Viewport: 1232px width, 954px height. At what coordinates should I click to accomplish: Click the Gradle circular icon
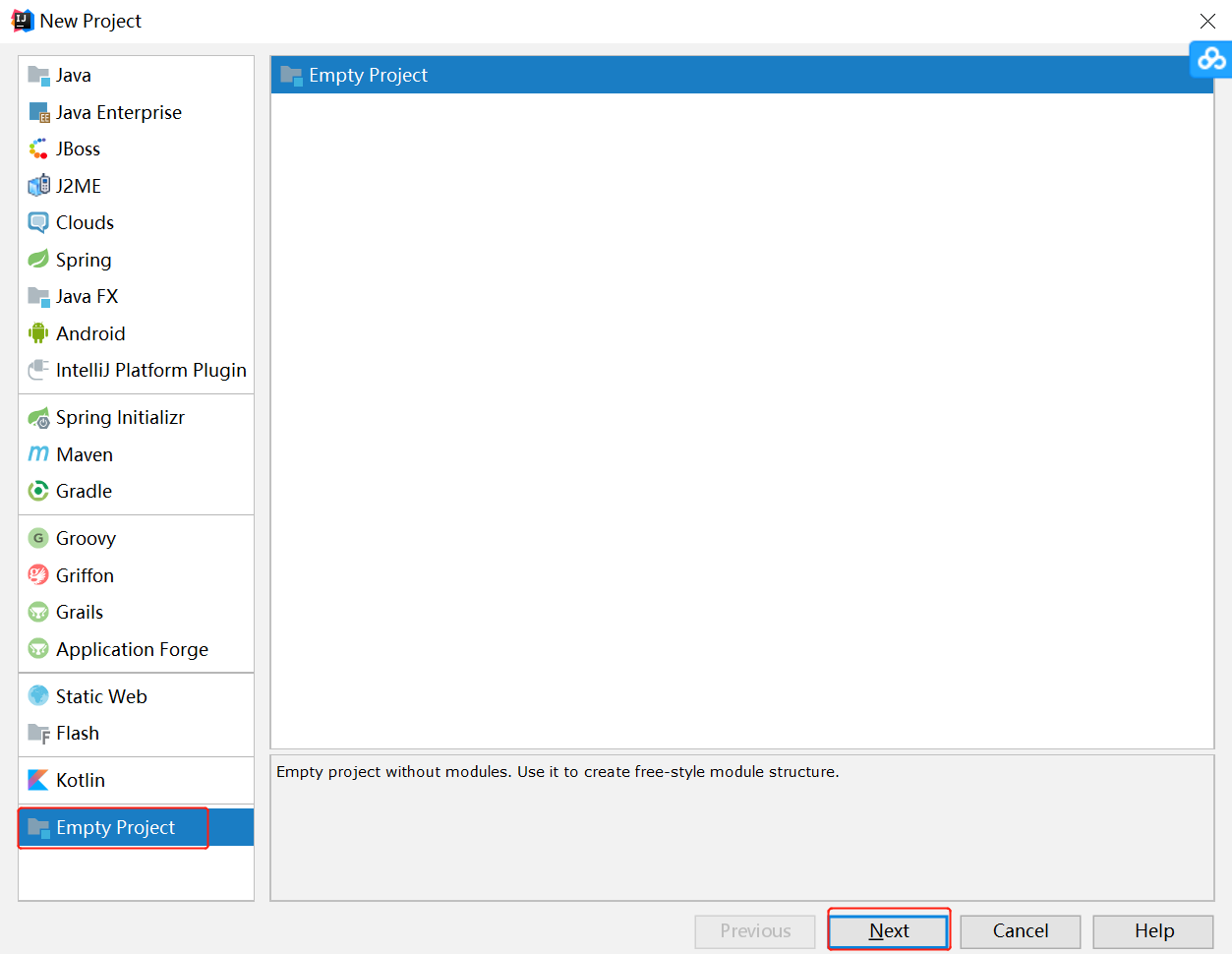coord(38,491)
